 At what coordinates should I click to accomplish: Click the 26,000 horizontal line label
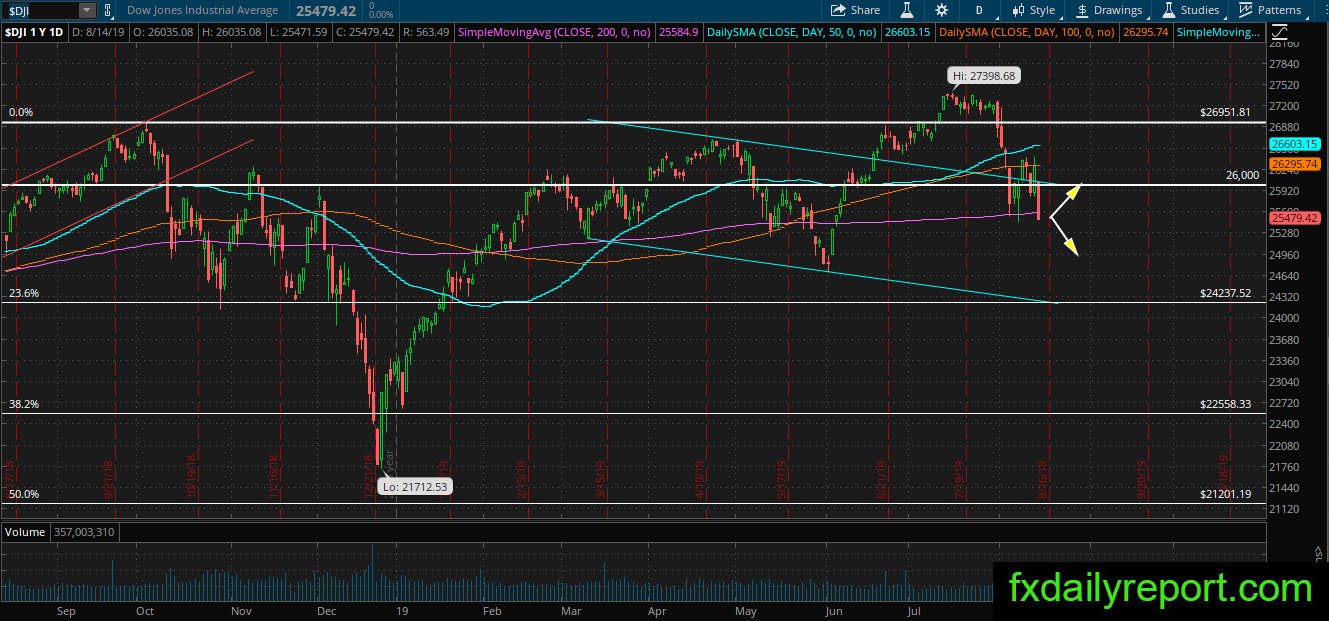[x=1242, y=175]
